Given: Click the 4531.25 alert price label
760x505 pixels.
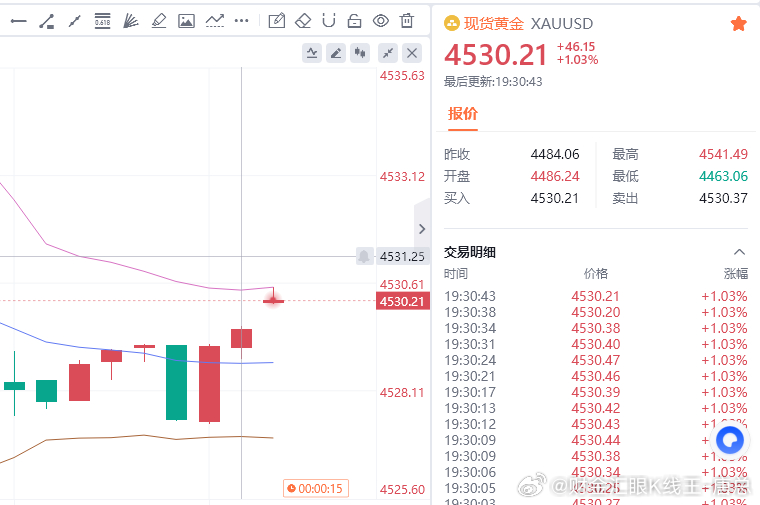Looking at the screenshot, I should click(403, 256).
